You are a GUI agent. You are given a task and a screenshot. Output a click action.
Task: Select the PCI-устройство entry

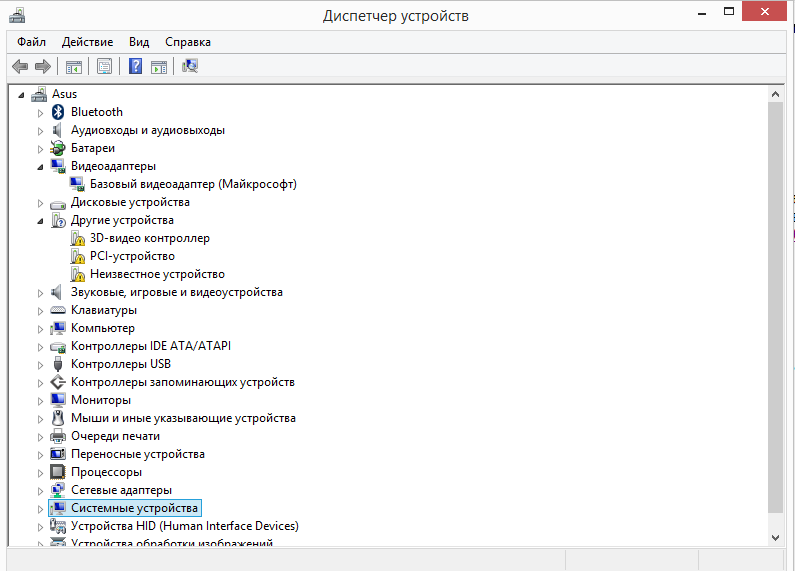131,256
